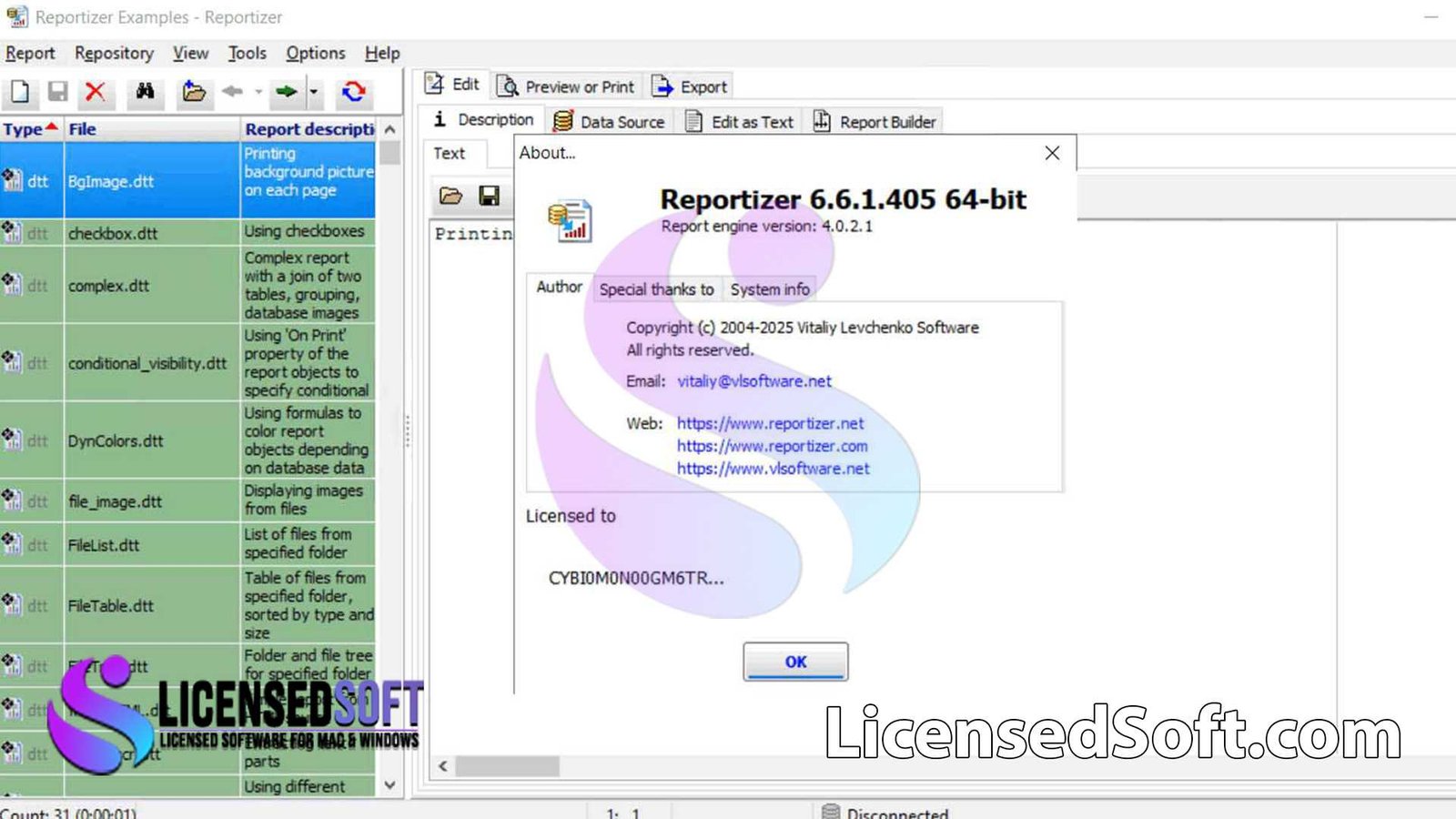Open the back arrow history dropdown

[x=259, y=92]
